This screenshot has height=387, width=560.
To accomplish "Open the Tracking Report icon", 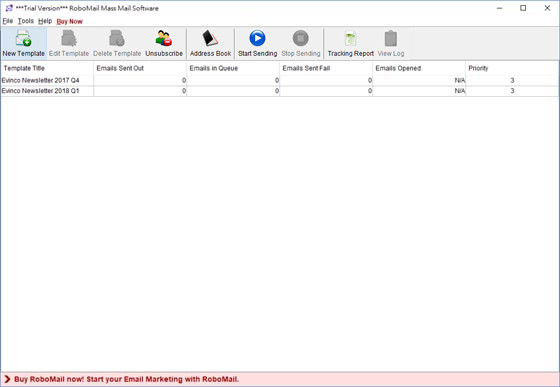I will click(351, 39).
